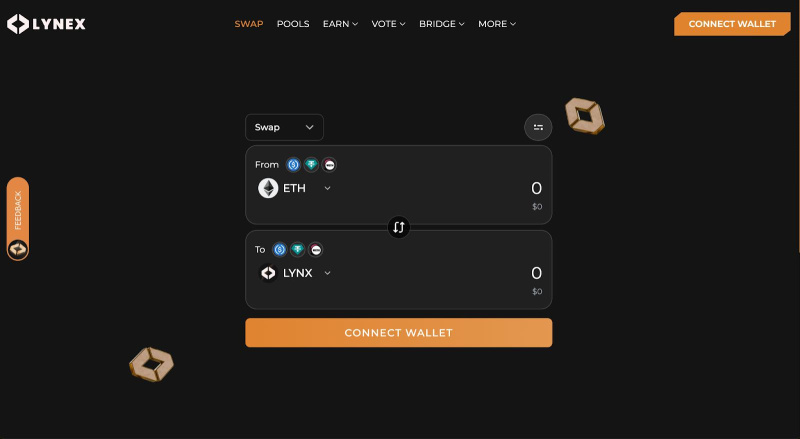Click header CONNECT WALLET button
The height and width of the screenshot is (439, 800).
(x=732, y=24)
